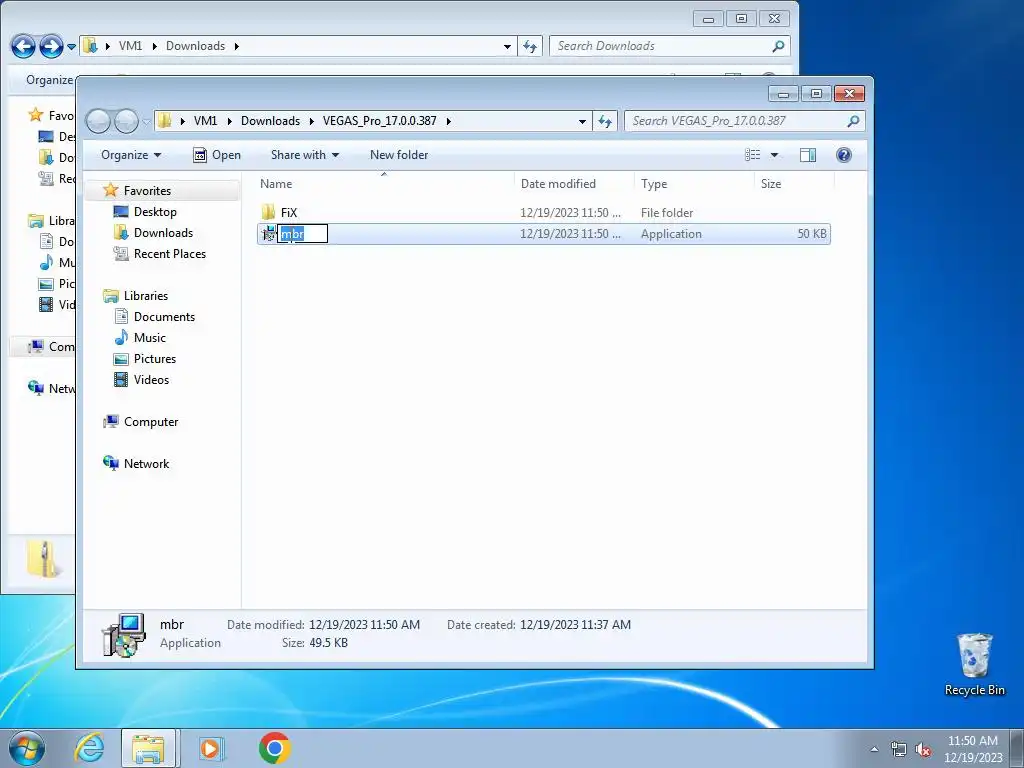1024x768 pixels.
Task: Click the Network globe icon
Action: (110, 463)
